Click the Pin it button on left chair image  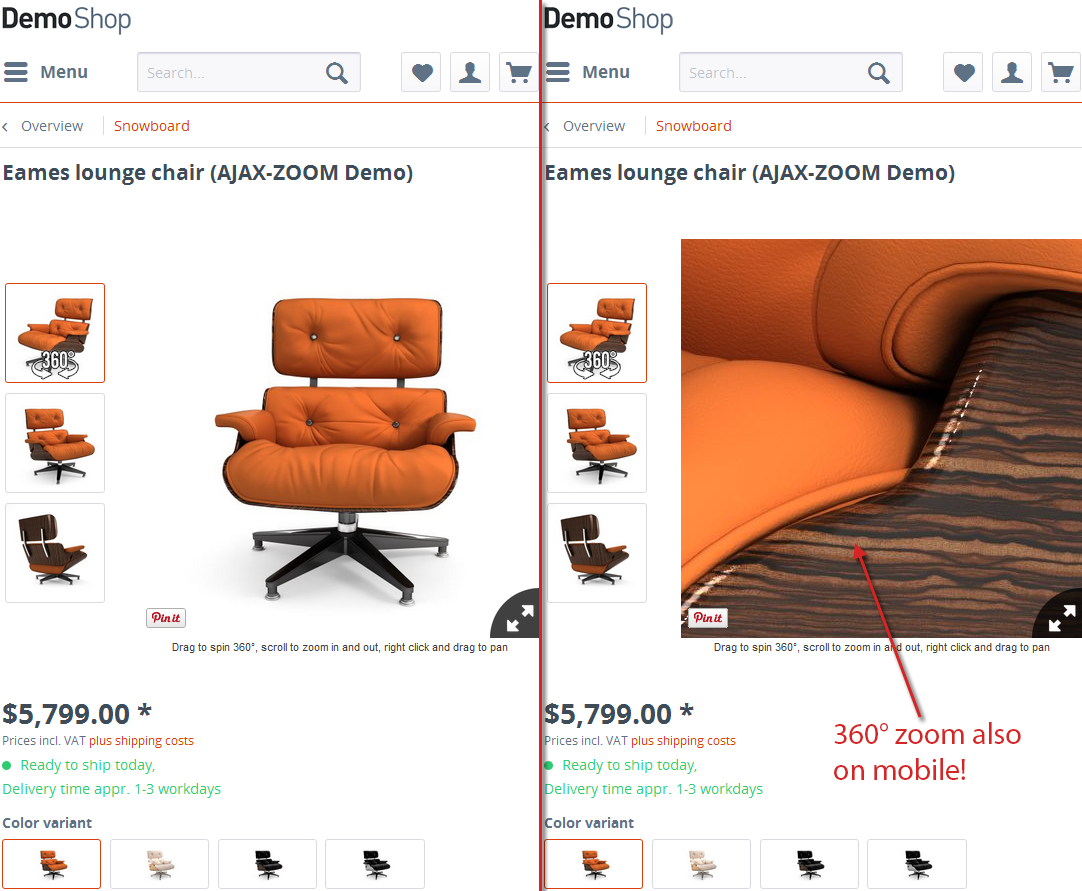(x=166, y=618)
